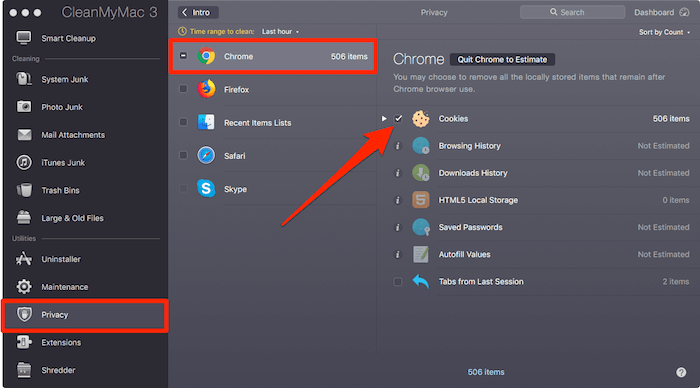700x388 pixels.
Task: Show info for Saved Passwords
Action: point(398,227)
